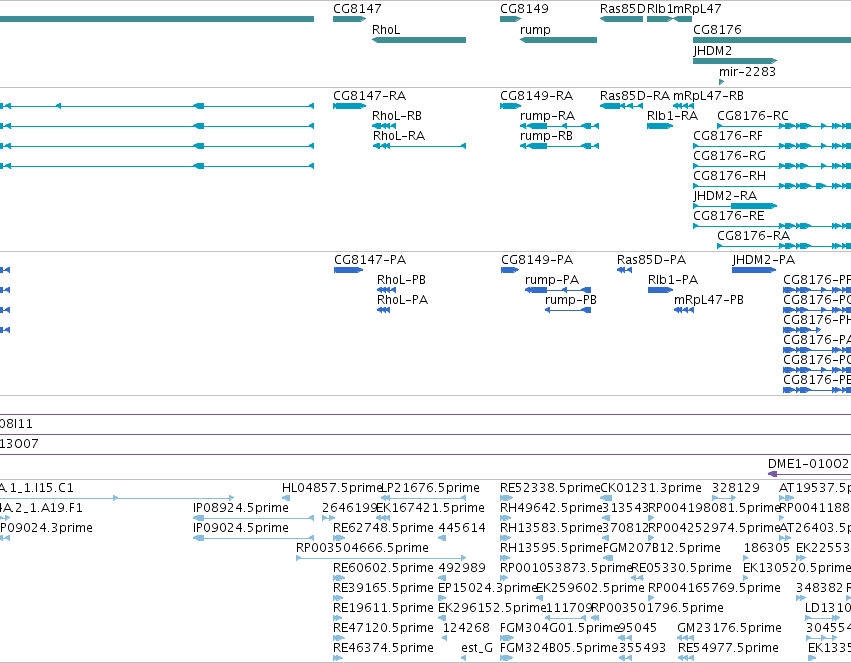The width and height of the screenshot is (851, 663).
Task: Select the RhoL-PB protein label
Action: (x=401, y=280)
